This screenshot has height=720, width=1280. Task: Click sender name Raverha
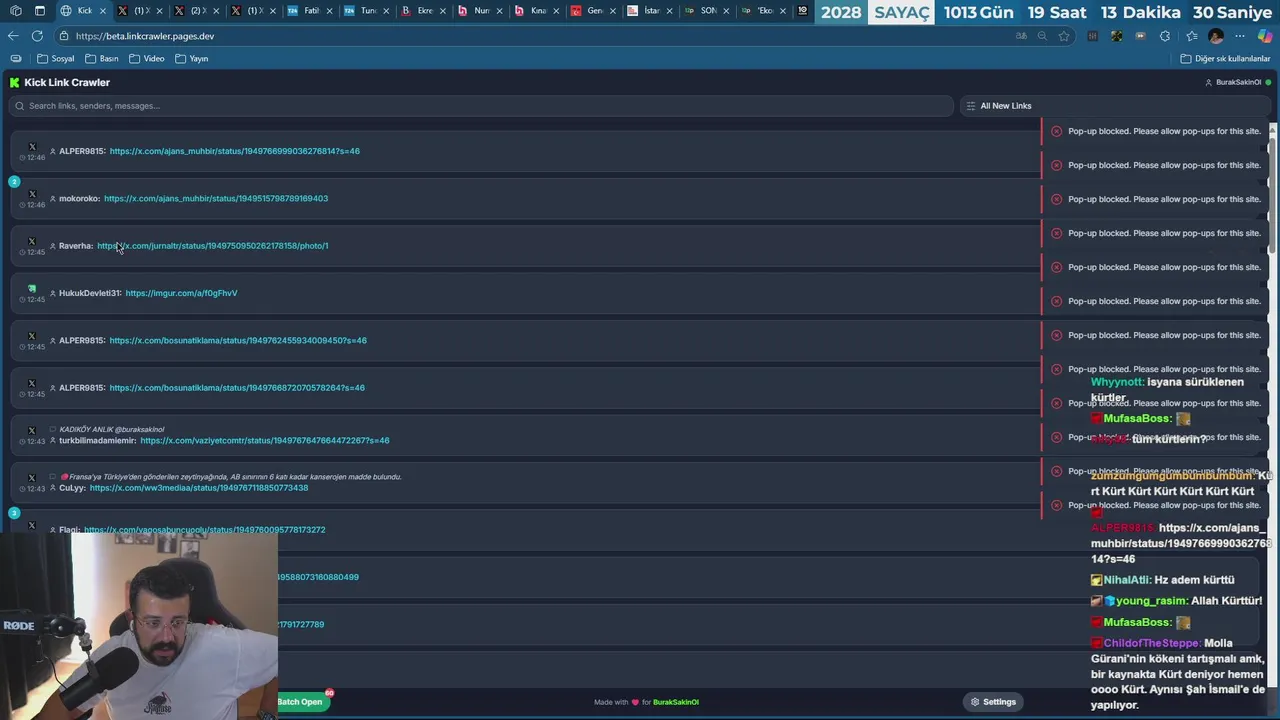[x=76, y=246]
